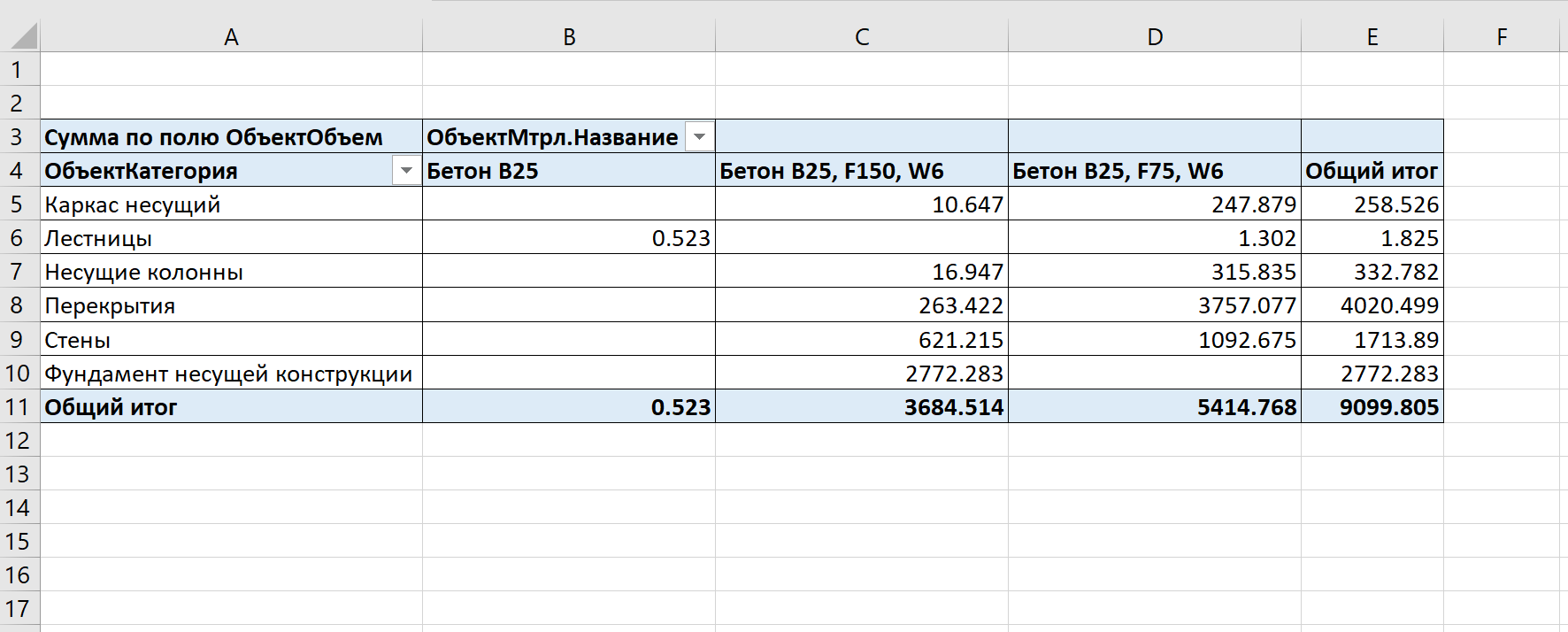Open the ОбъектМтрл.Название filter dropdown
Image resolution: width=1568 pixels, height=632 pixels.
pos(699,137)
